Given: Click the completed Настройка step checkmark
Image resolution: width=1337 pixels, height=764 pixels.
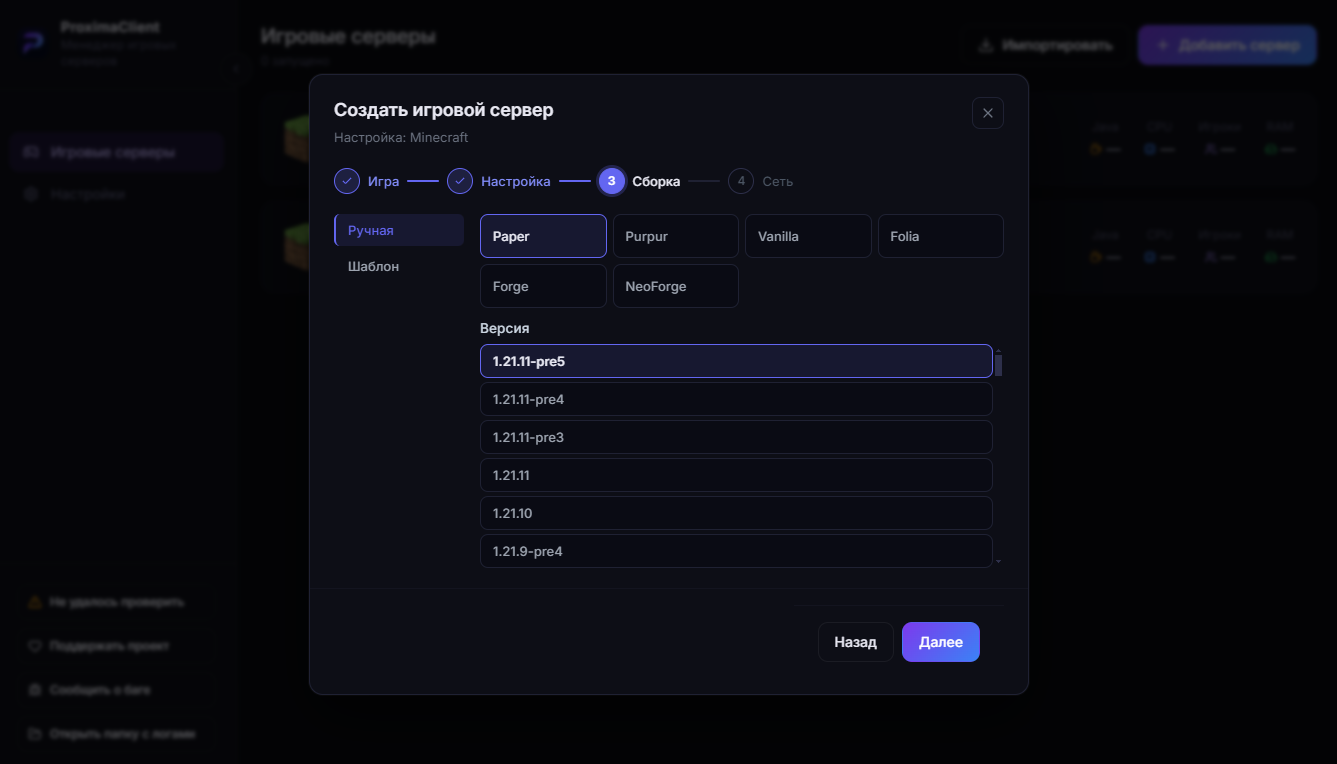Looking at the screenshot, I should [x=460, y=181].
